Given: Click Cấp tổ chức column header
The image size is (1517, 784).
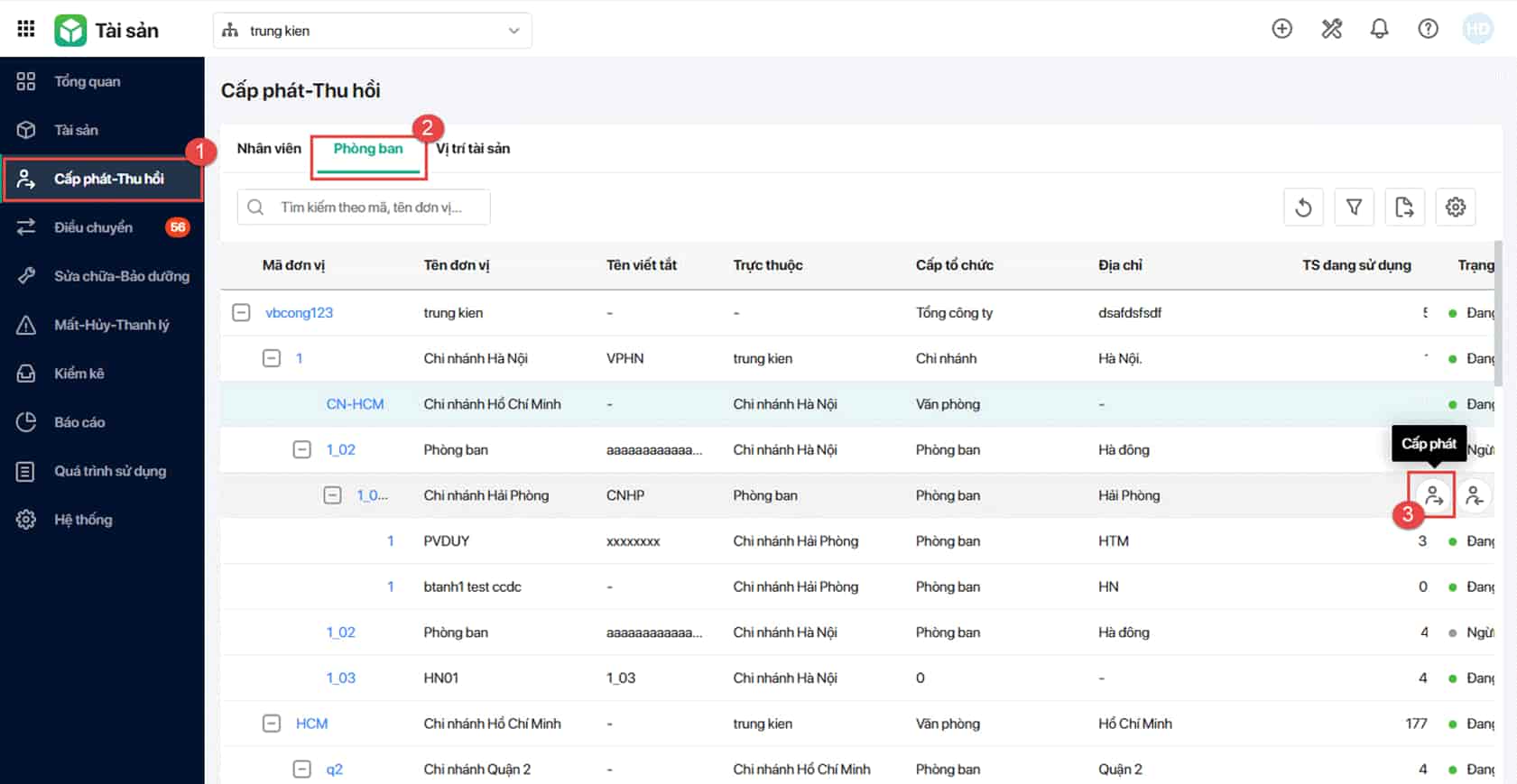Looking at the screenshot, I should coord(955,265).
